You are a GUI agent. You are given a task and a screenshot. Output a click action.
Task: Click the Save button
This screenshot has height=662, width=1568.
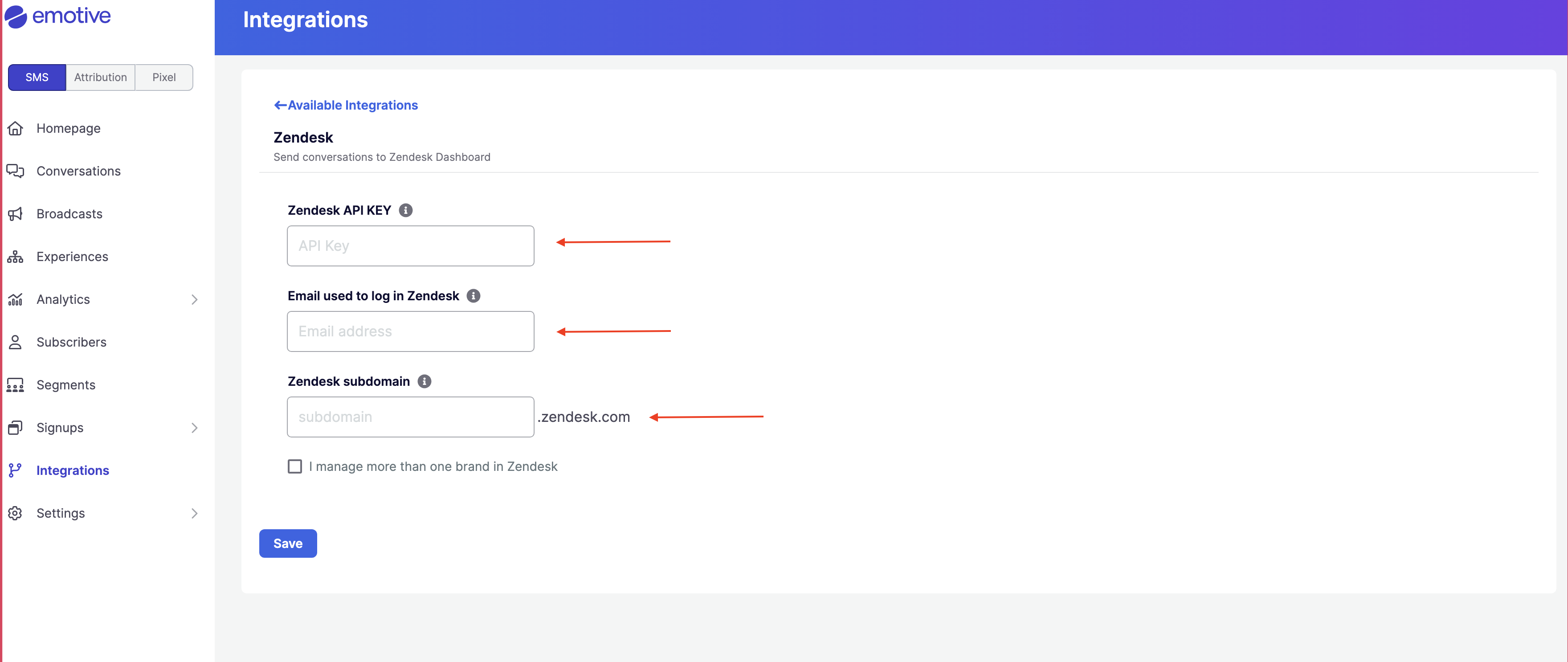click(288, 543)
